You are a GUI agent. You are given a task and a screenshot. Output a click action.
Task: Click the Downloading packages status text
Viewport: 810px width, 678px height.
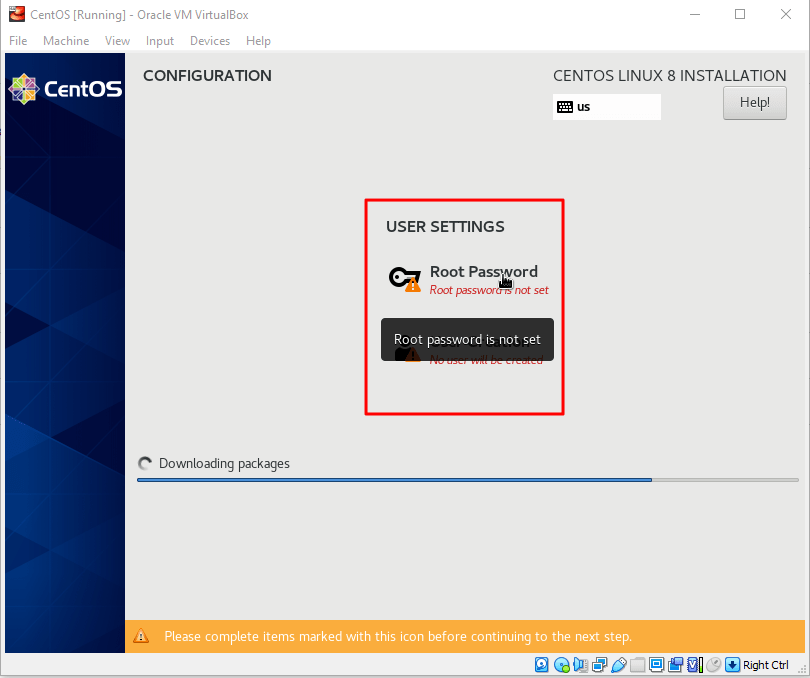pos(224,464)
